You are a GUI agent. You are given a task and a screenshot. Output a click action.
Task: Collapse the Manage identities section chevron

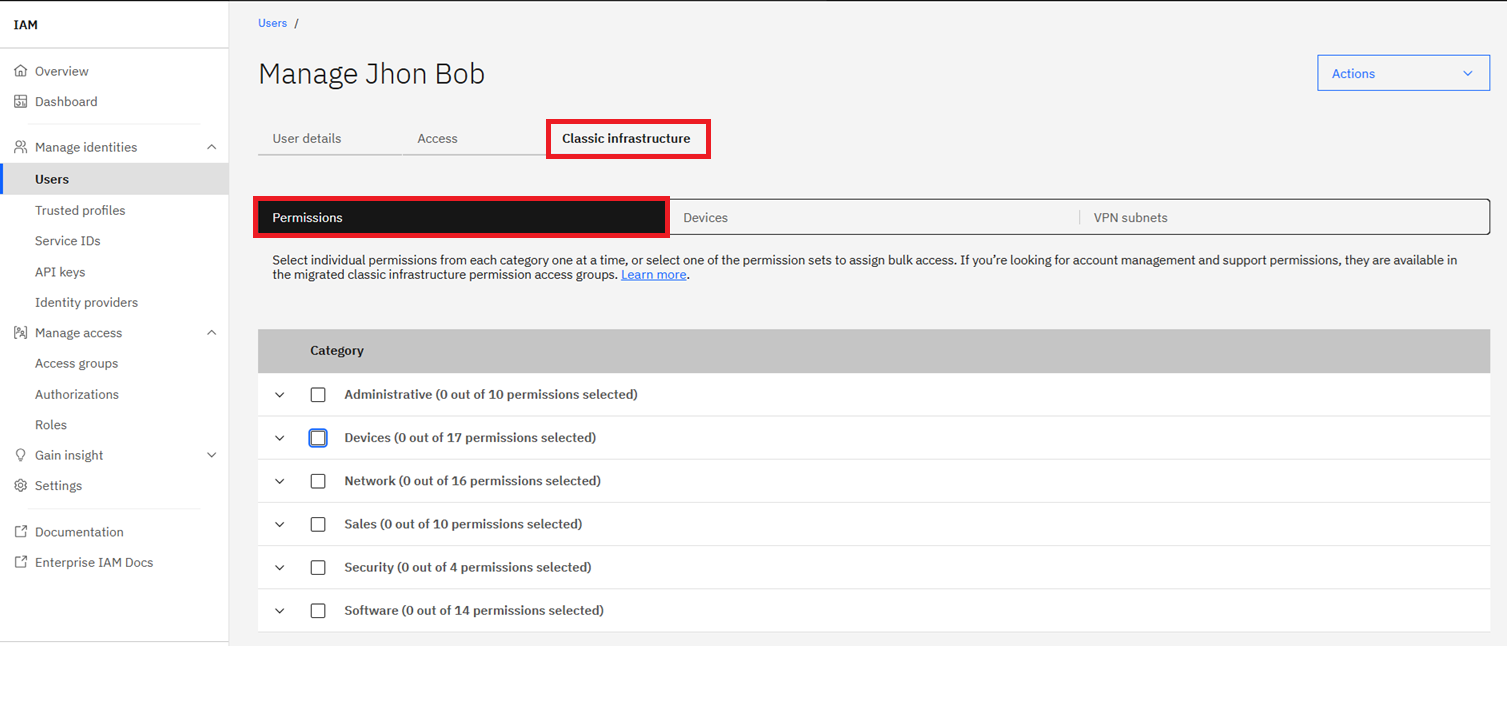(x=211, y=147)
